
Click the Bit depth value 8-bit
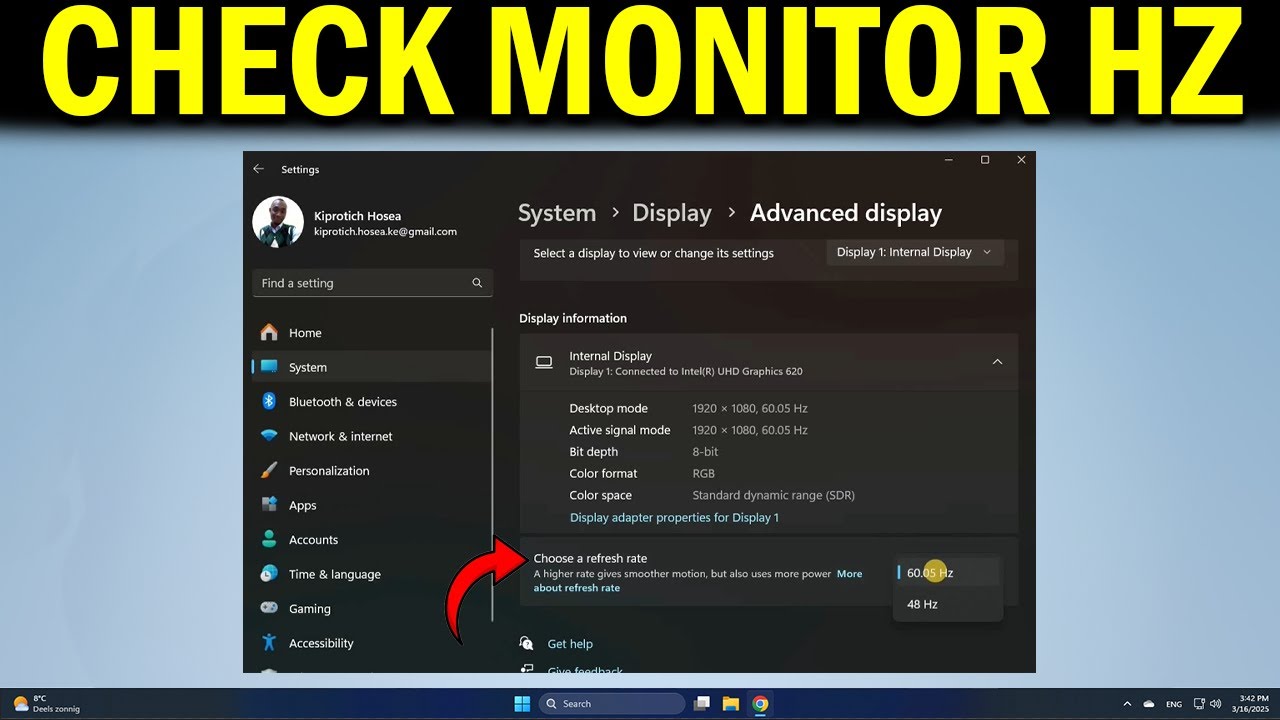pos(705,452)
